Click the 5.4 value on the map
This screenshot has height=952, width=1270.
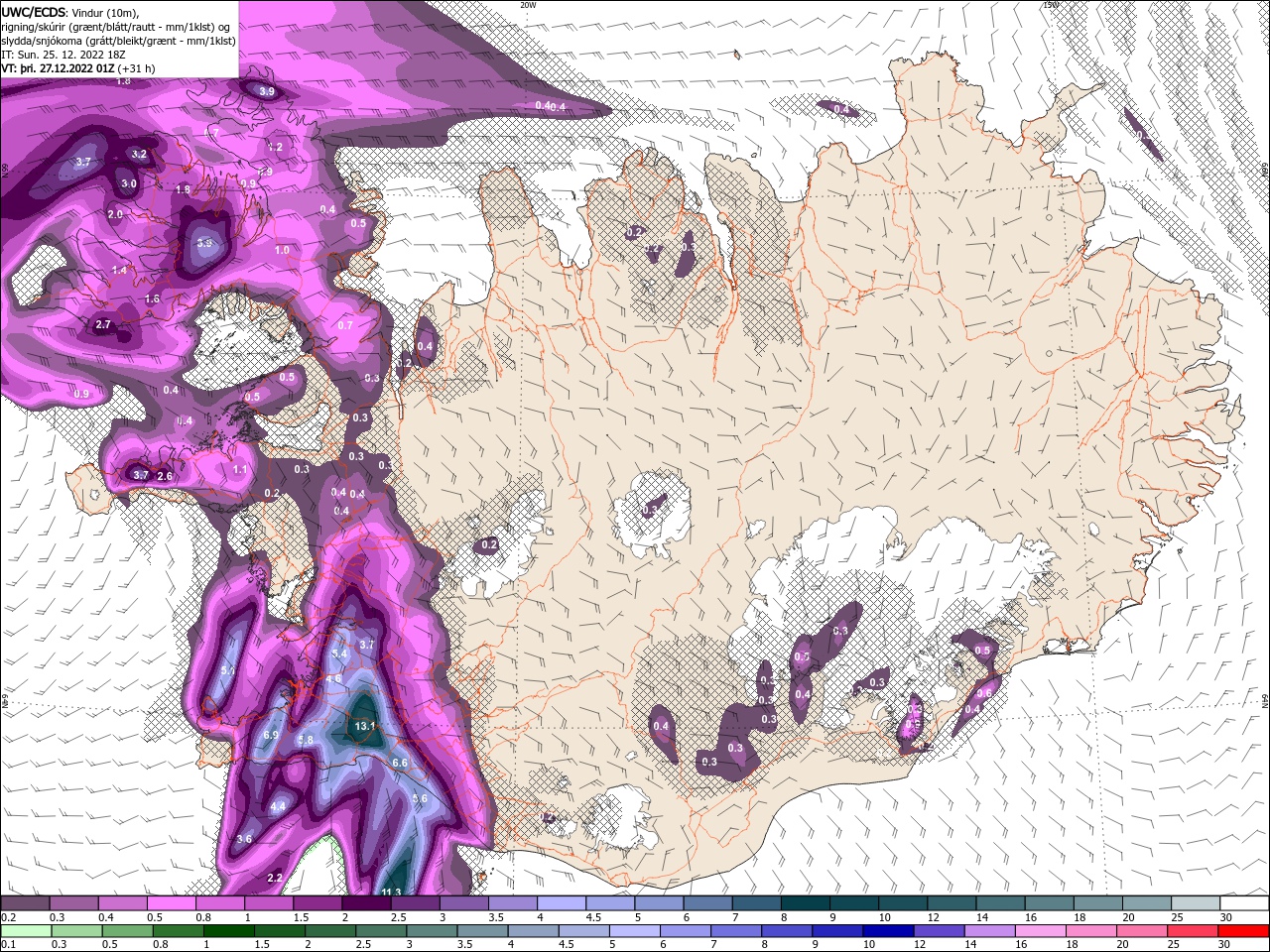point(339,654)
